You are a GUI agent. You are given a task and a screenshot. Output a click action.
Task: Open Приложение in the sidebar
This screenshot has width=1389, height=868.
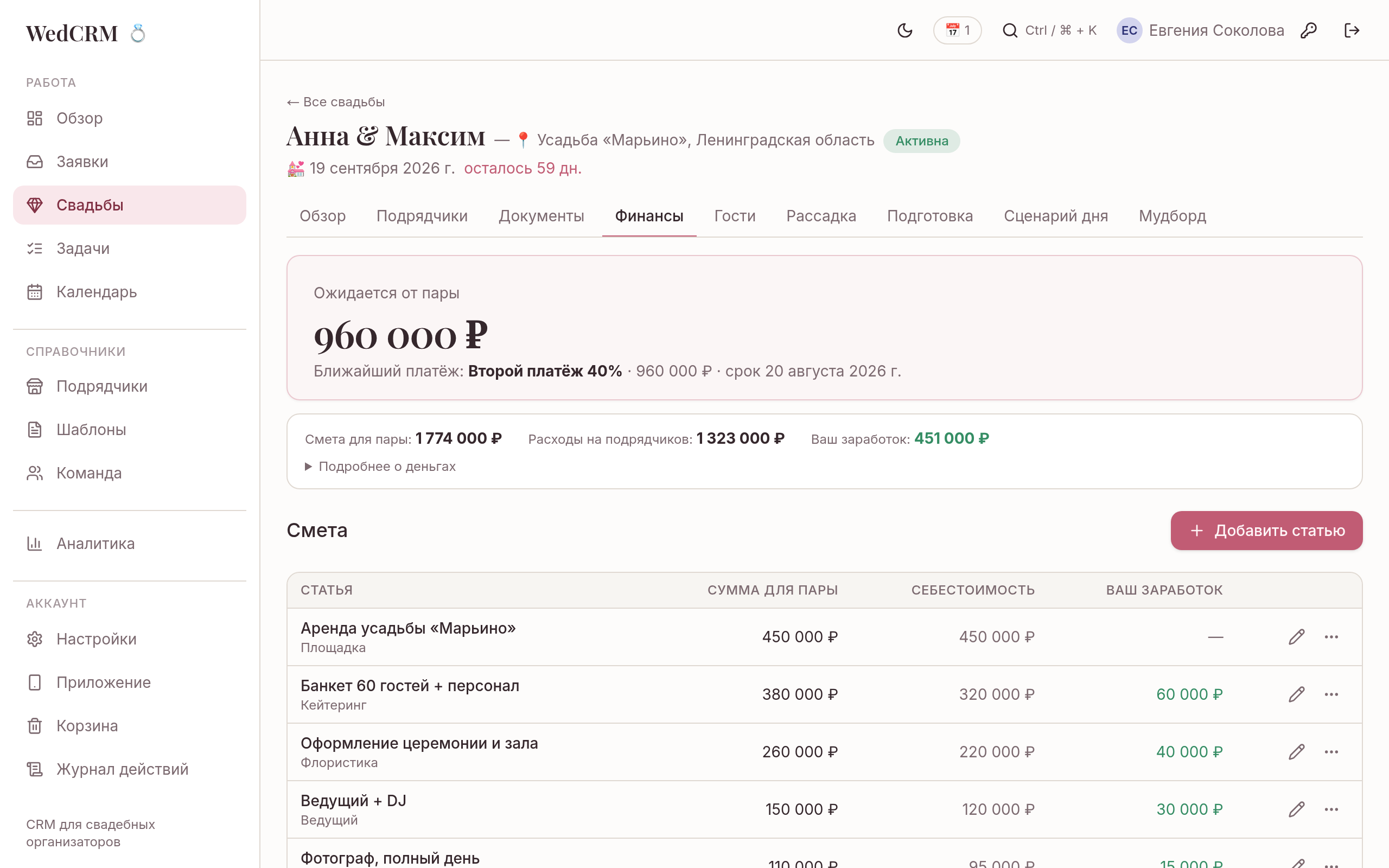pos(130,682)
